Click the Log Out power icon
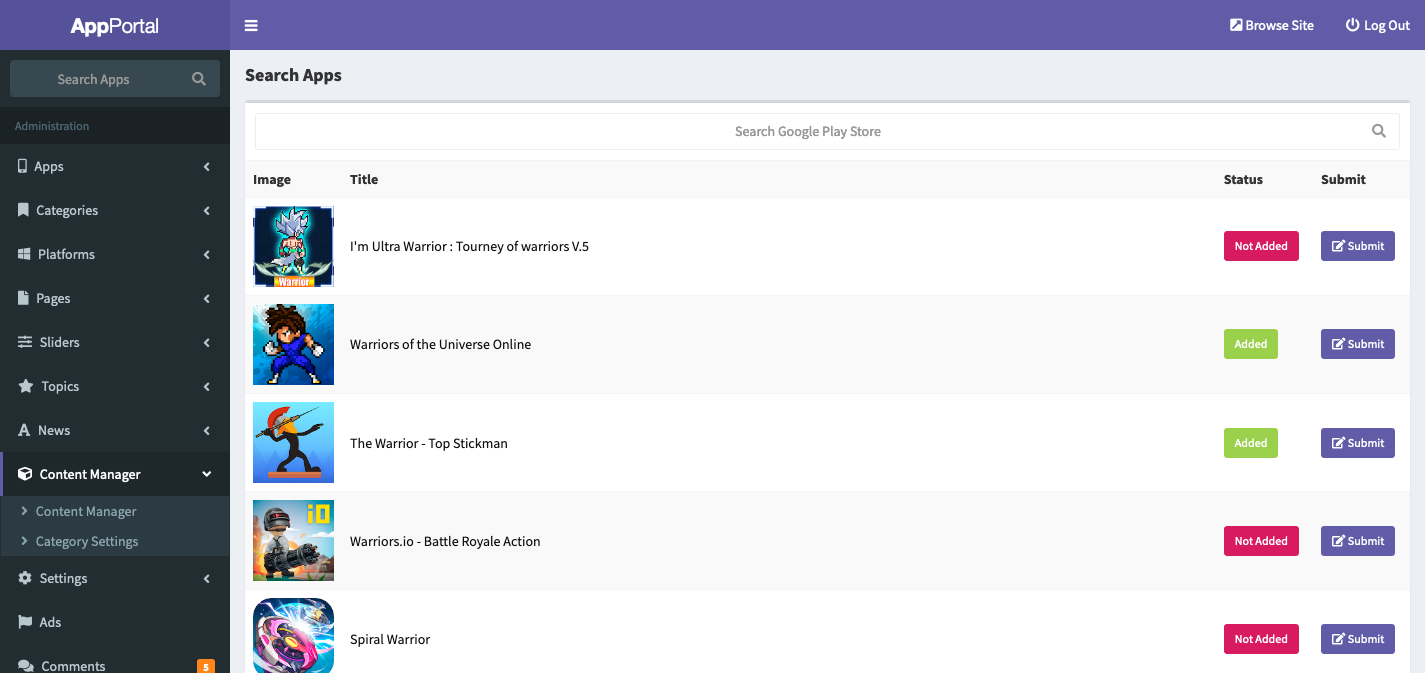This screenshot has width=1425, height=673. pos(1352,25)
